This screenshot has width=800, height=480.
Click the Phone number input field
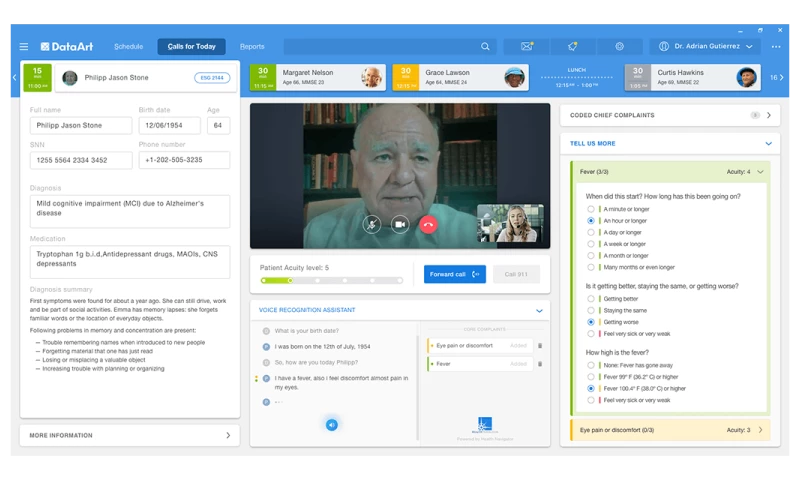(x=184, y=160)
